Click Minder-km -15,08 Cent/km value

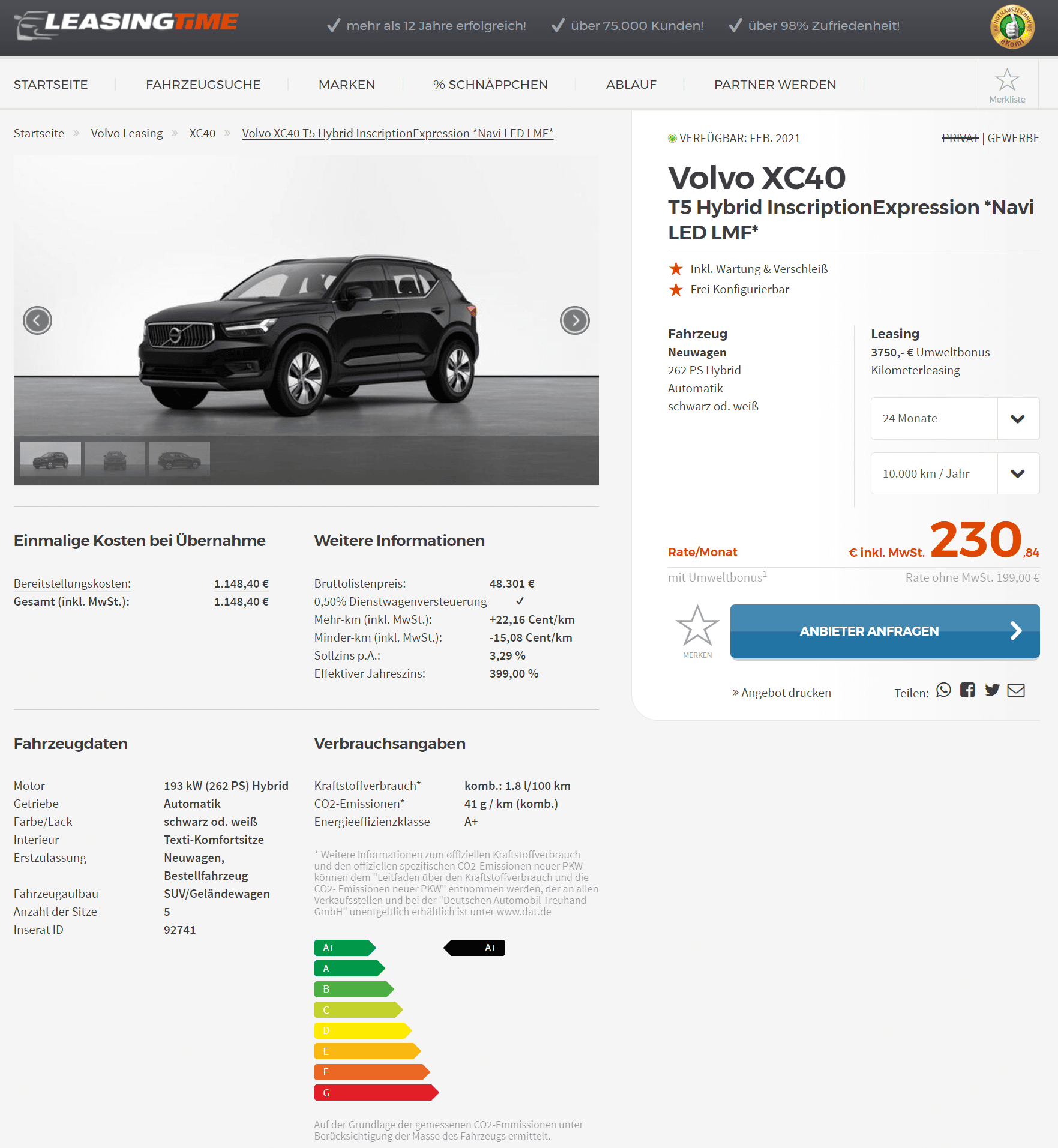point(531,637)
